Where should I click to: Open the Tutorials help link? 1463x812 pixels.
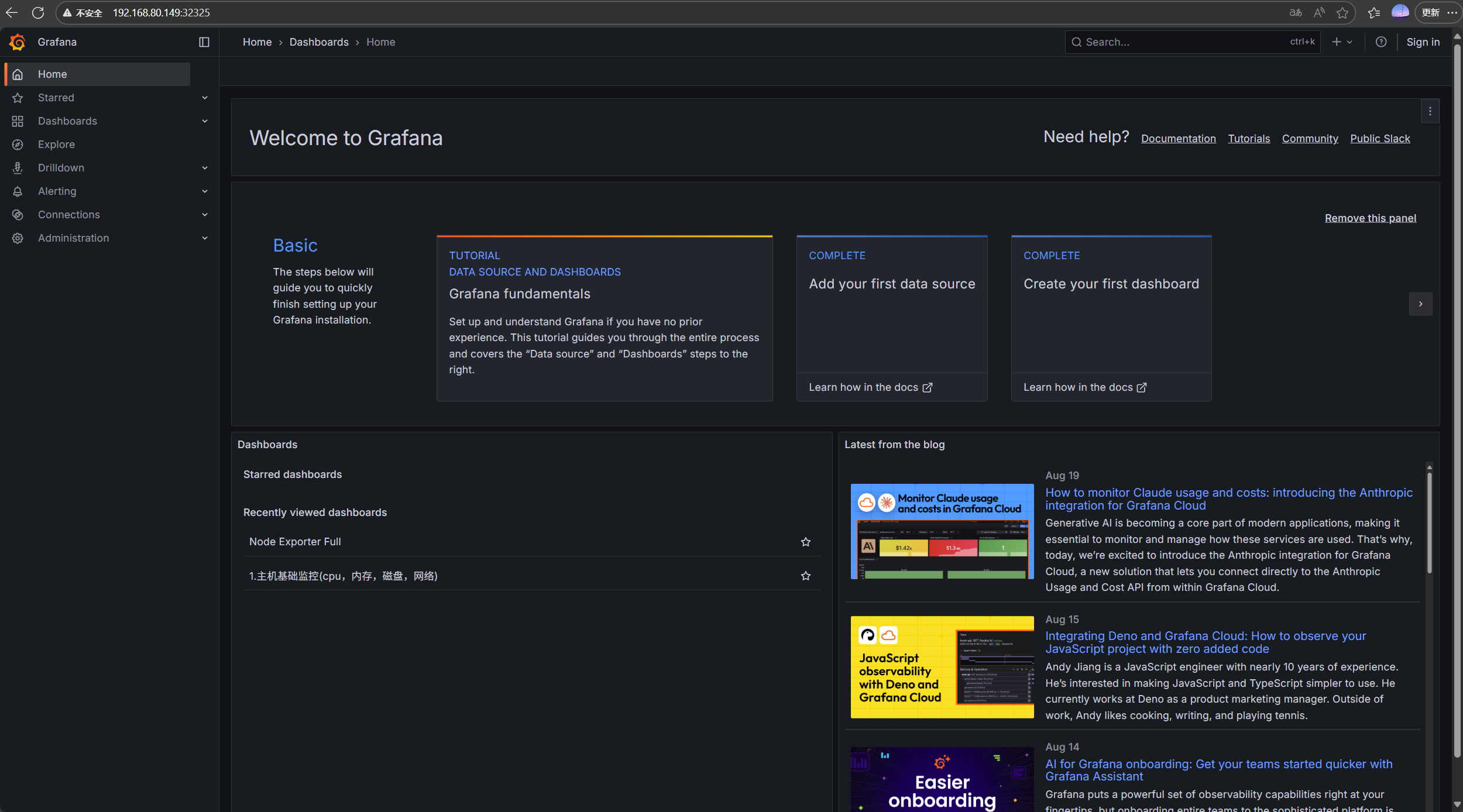[x=1249, y=139]
